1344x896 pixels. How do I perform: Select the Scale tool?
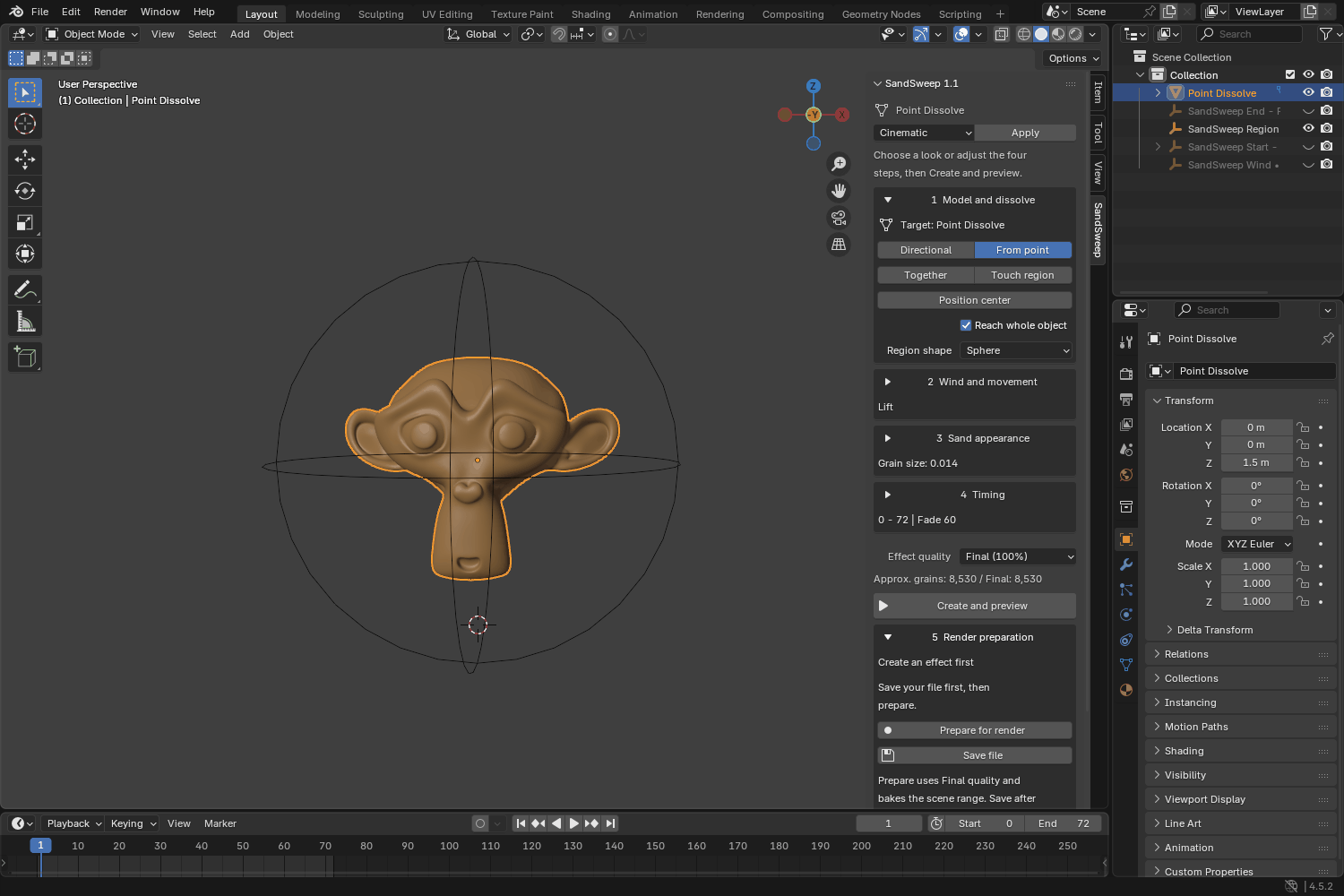click(x=25, y=222)
